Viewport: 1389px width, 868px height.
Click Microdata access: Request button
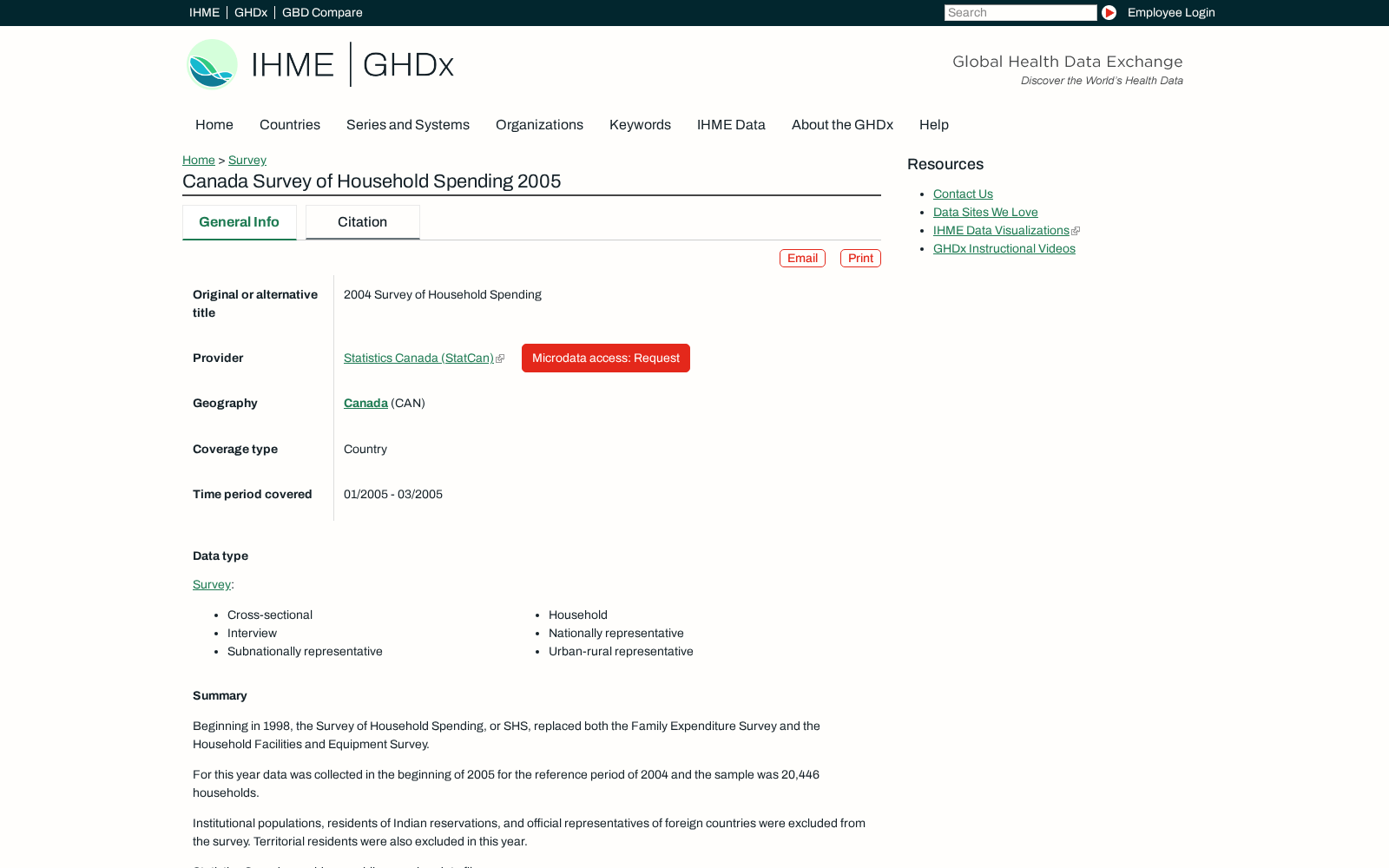point(606,358)
